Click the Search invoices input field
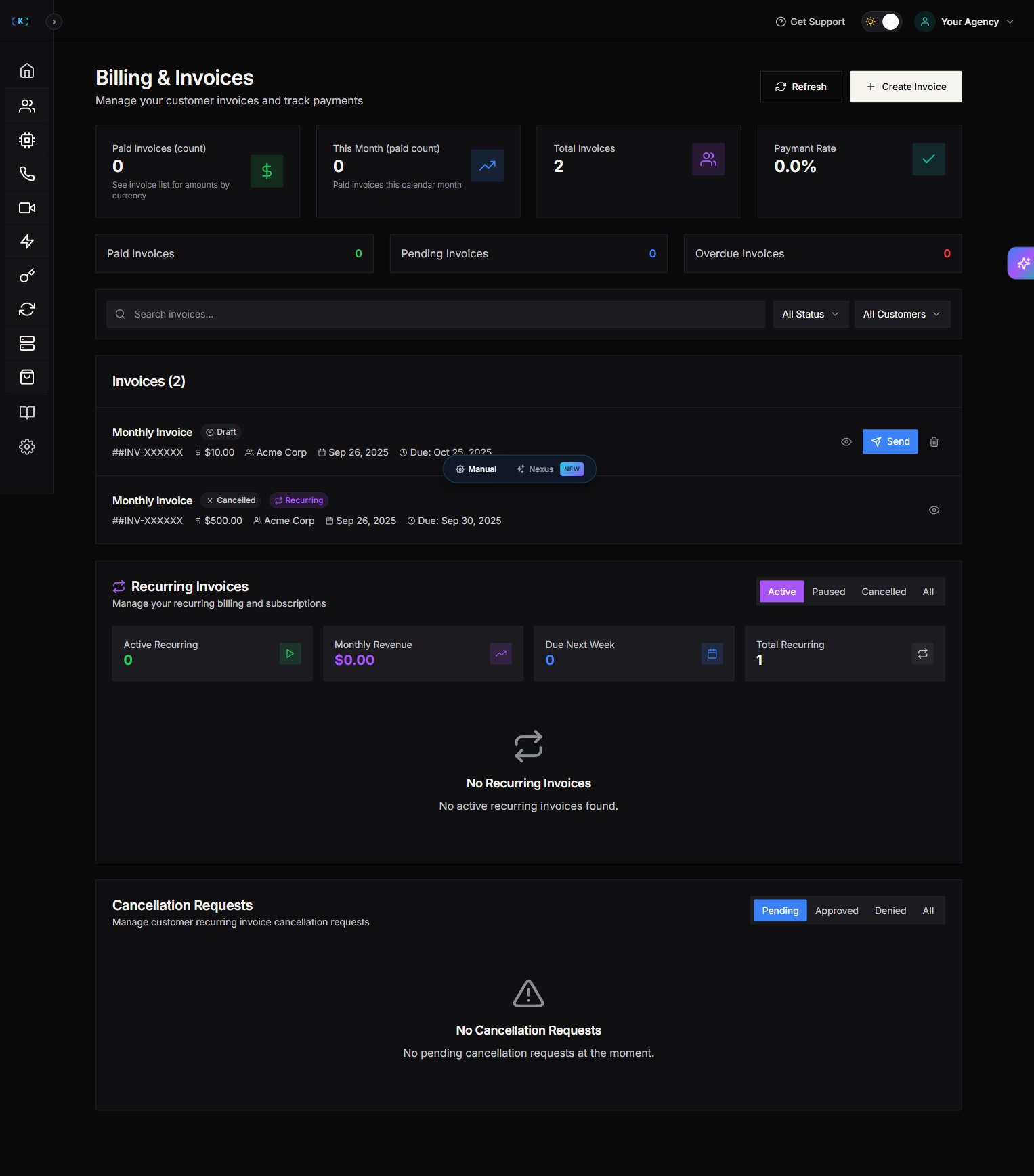 point(435,314)
